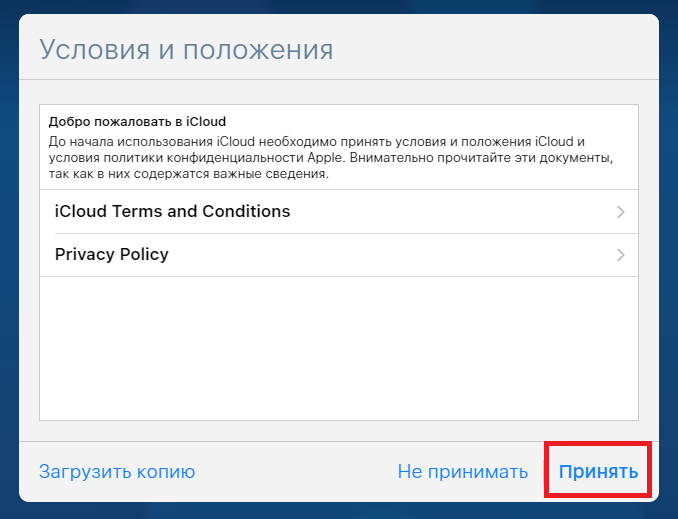Open the Privacy Policy row
Screen dimensions: 678x519
(x=339, y=255)
